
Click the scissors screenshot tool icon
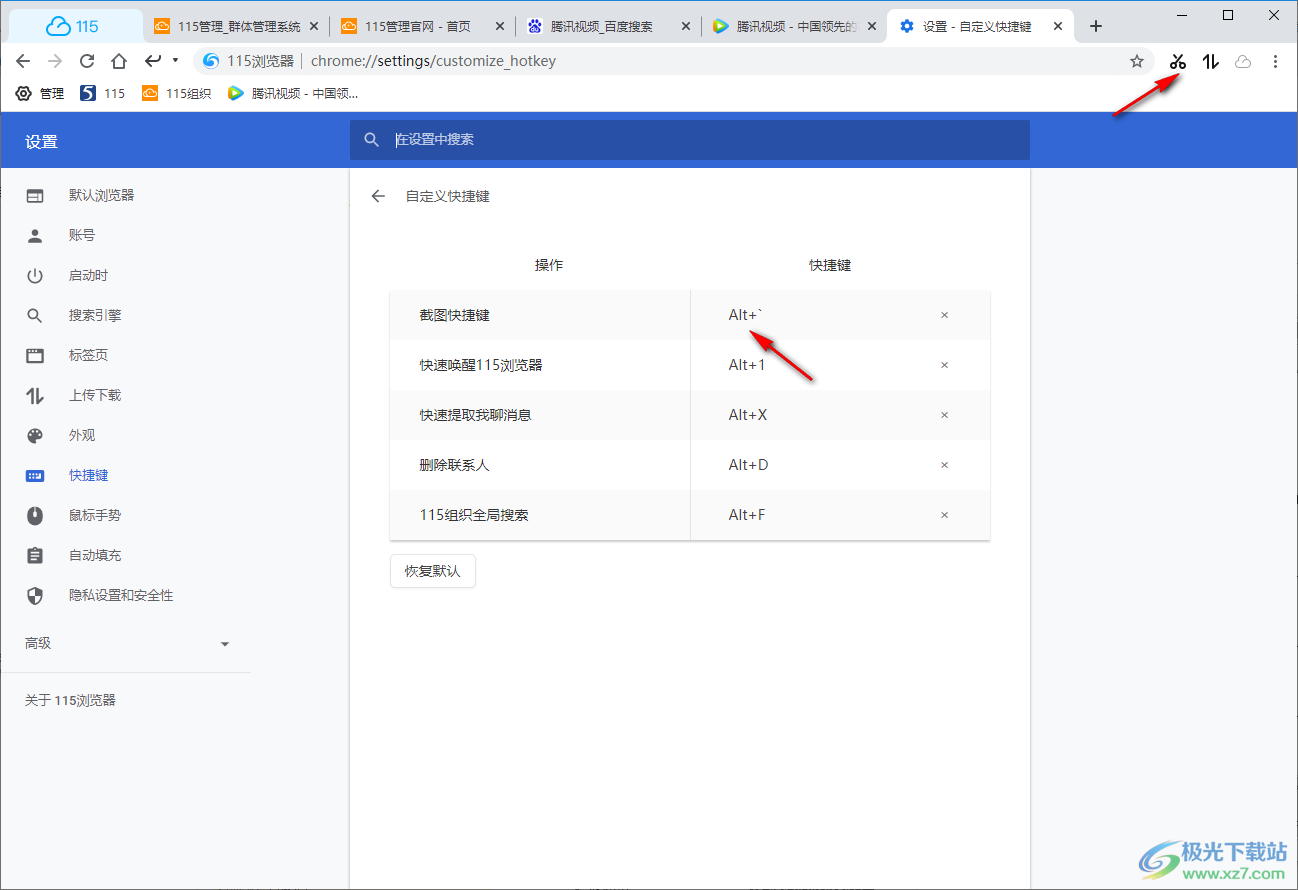click(1178, 61)
